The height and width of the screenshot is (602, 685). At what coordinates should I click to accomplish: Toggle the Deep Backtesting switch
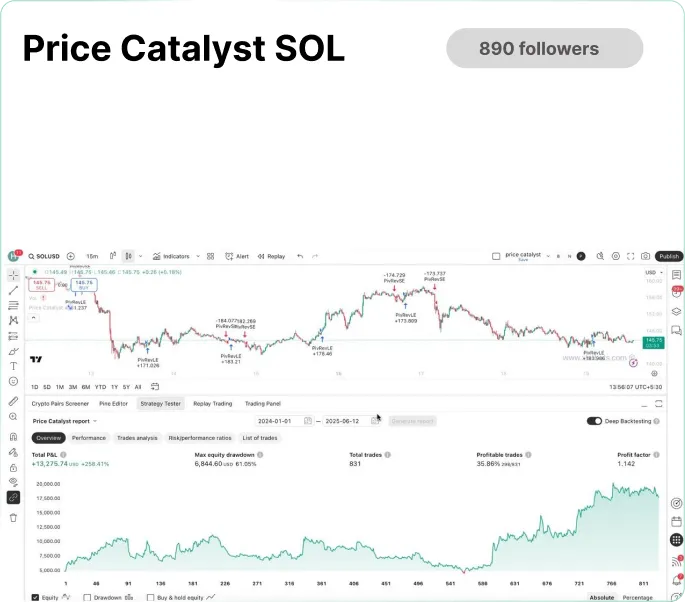coord(594,421)
